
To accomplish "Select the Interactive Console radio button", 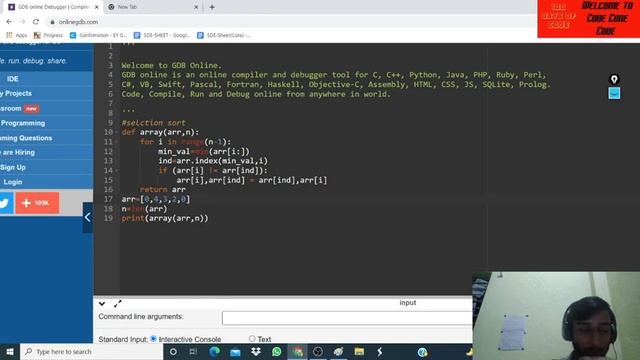I will pos(153,339).
